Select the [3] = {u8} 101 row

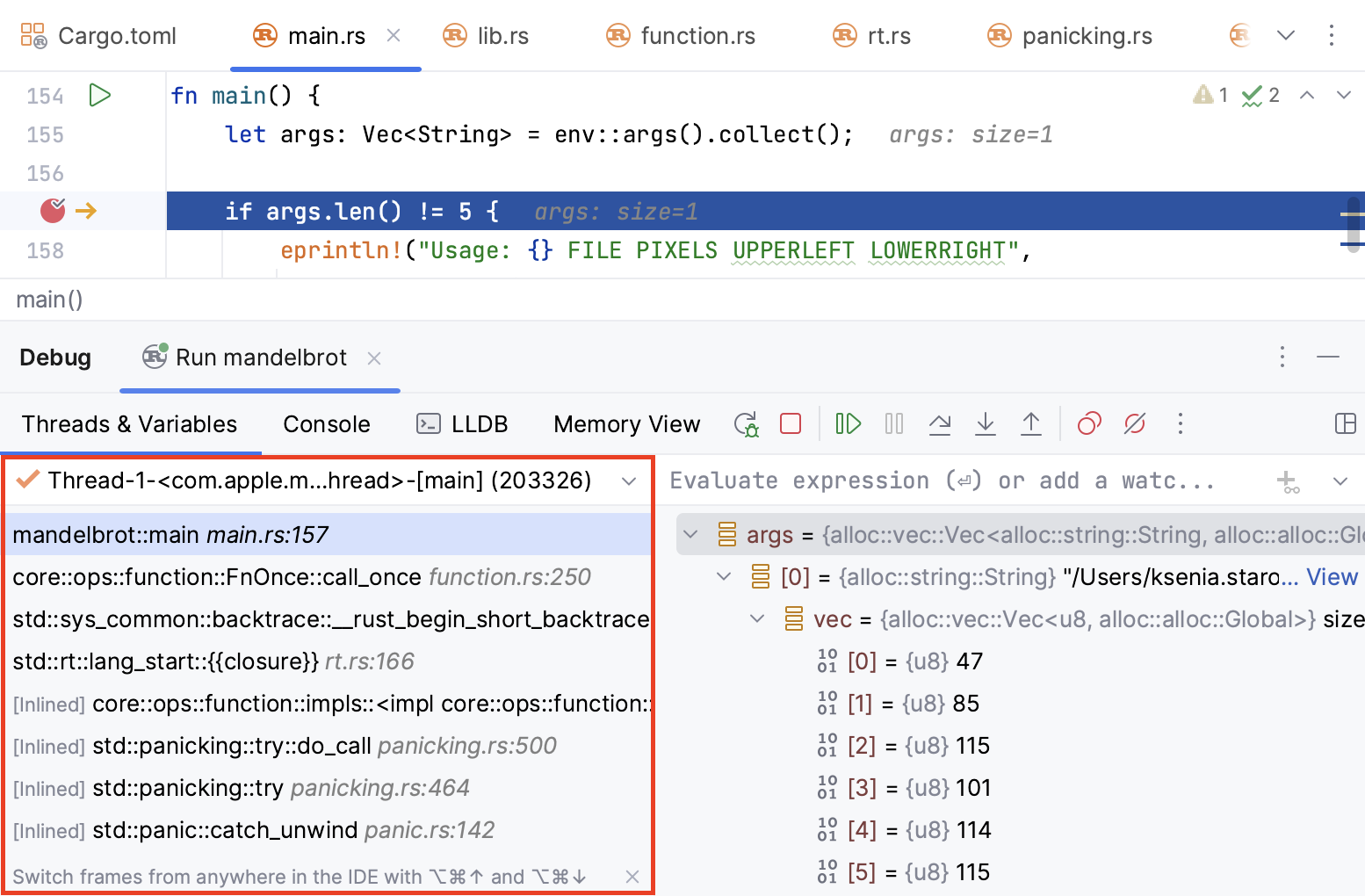coord(1021,788)
